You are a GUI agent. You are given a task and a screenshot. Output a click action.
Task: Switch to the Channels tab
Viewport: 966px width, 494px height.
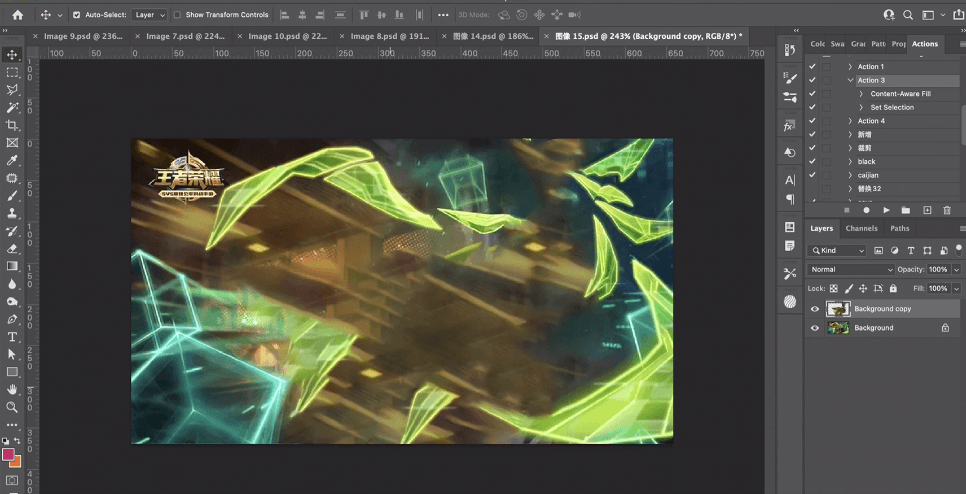[x=861, y=228]
